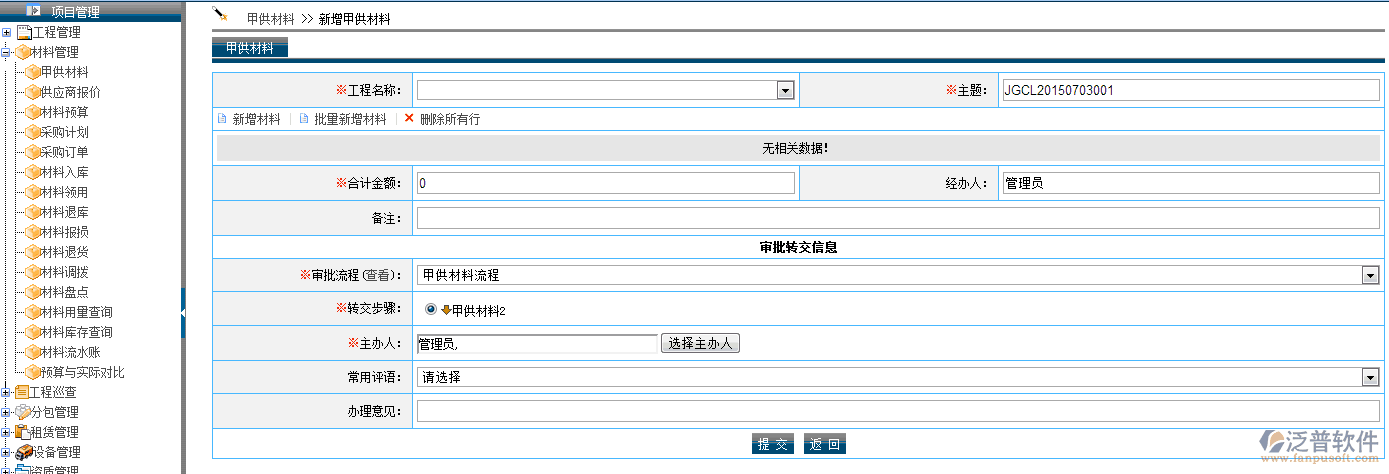
Task: Click the icon beside 材料入库
Action: [x=33, y=172]
